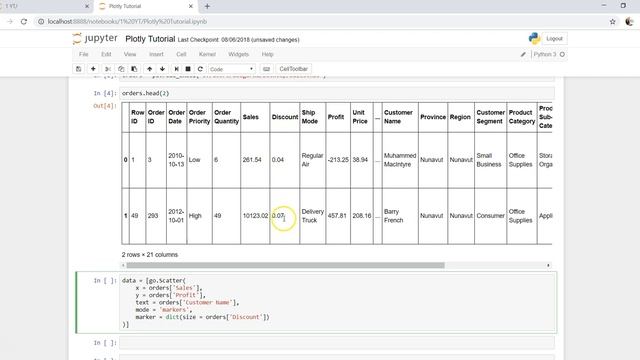Open the Cell menu
This screenshot has width=640, height=360.
[181, 54]
